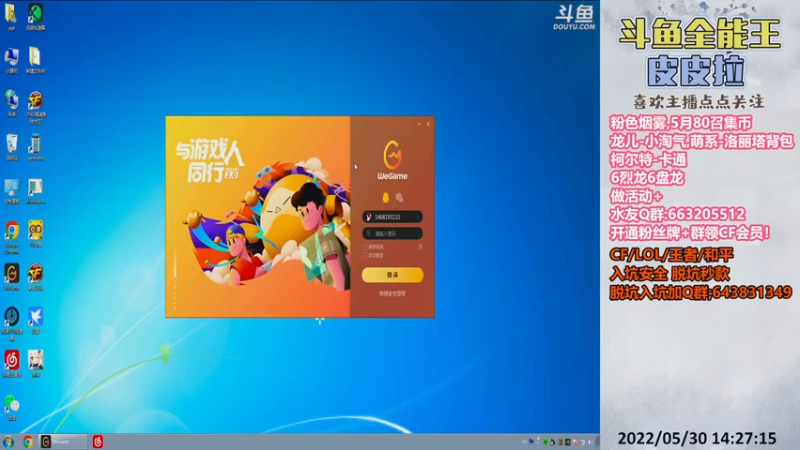The height and width of the screenshot is (450, 800).
Task: Minimize the WeGame login window
Action: (x=419, y=124)
